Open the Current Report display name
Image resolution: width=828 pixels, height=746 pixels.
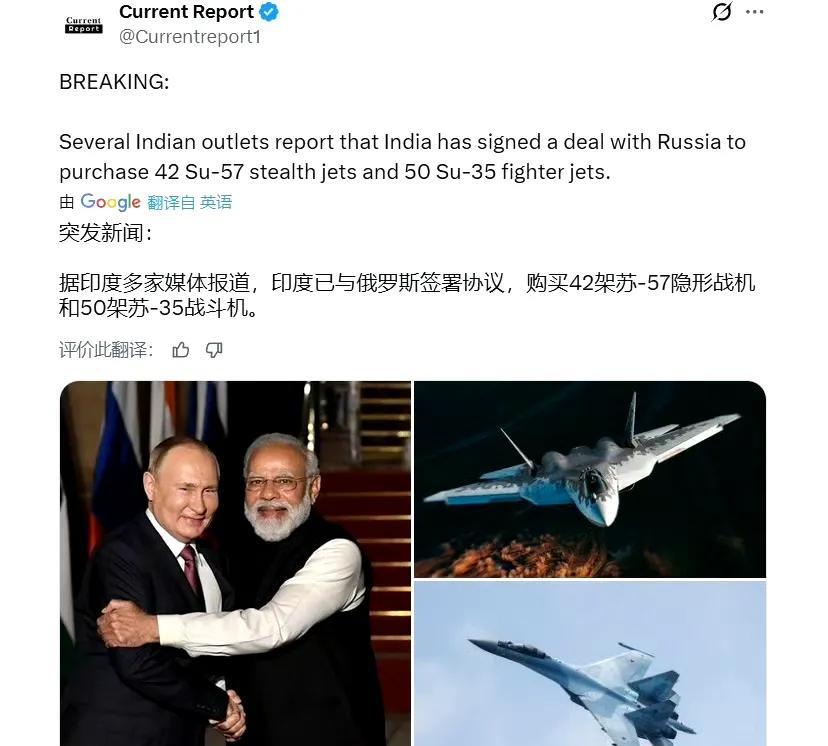(x=186, y=12)
